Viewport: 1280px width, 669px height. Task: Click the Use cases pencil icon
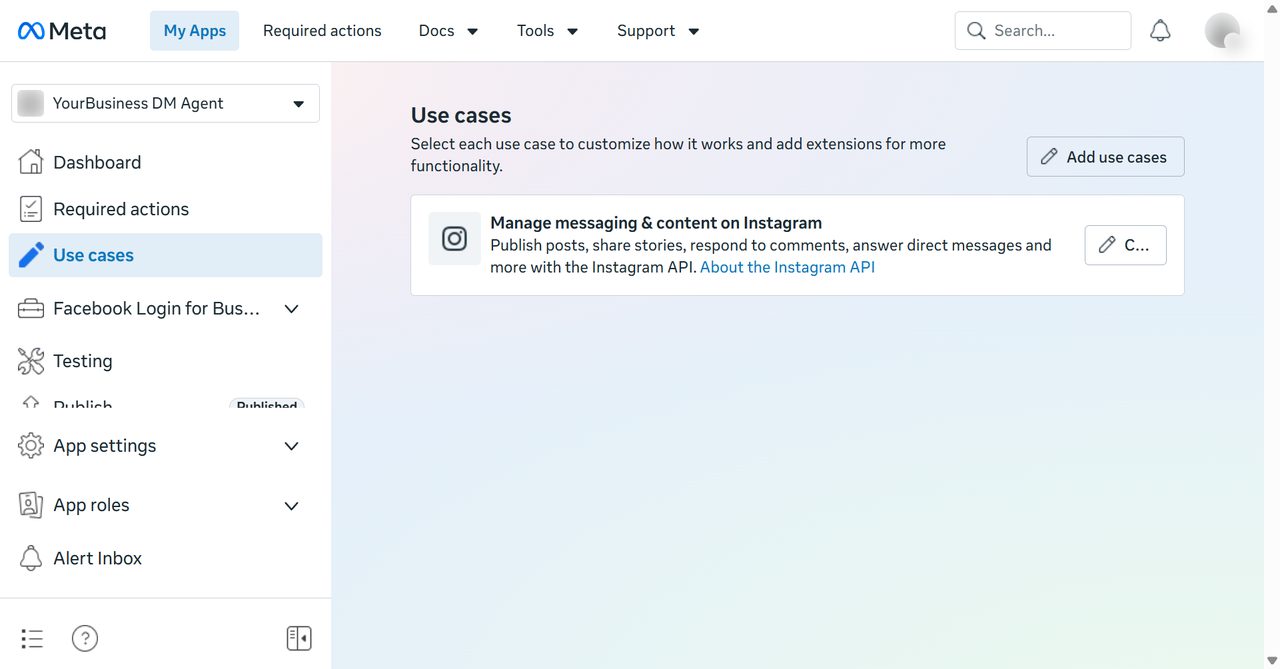[31, 255]
